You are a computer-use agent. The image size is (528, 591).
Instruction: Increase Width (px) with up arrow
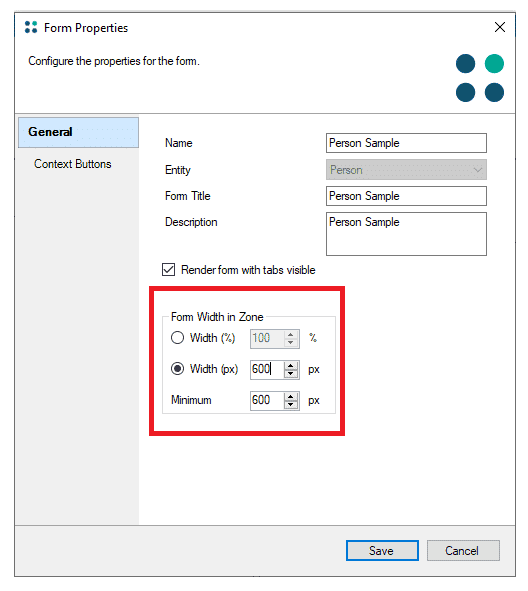click(x=291, y=365)
